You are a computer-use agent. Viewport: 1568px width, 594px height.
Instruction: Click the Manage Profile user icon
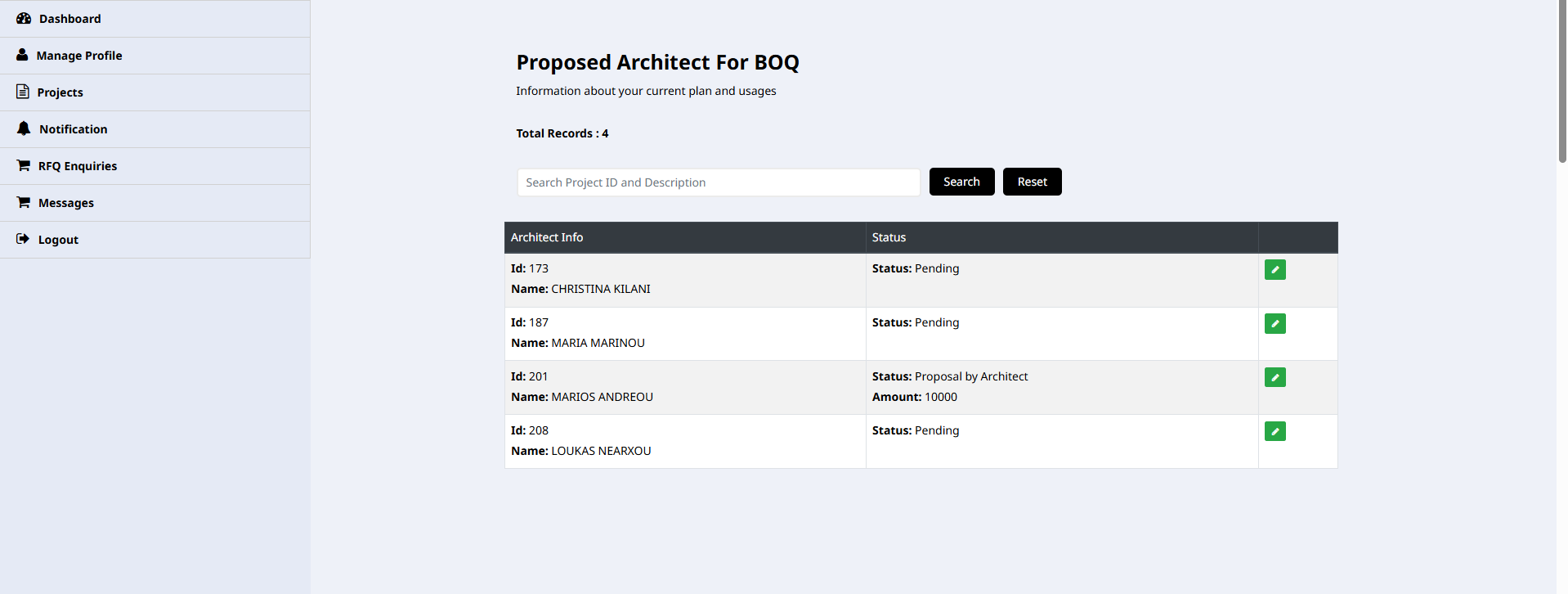22,55
